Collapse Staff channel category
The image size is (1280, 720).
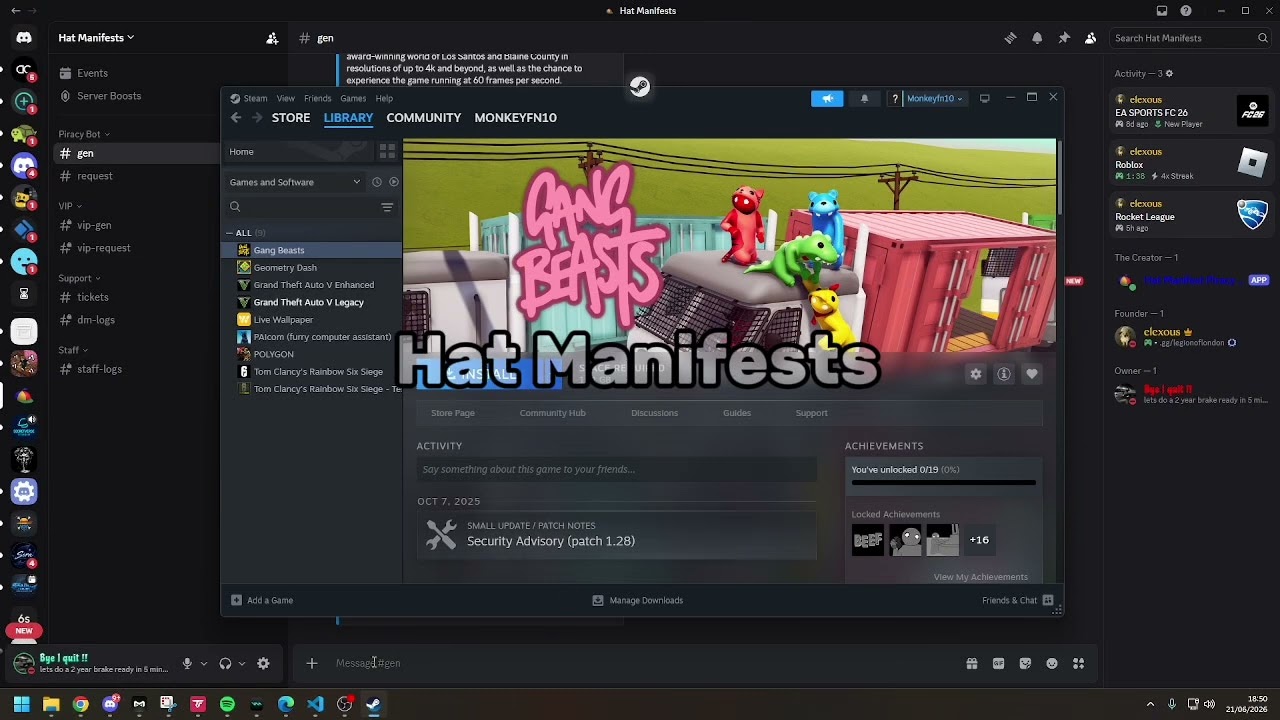[73, 350]
